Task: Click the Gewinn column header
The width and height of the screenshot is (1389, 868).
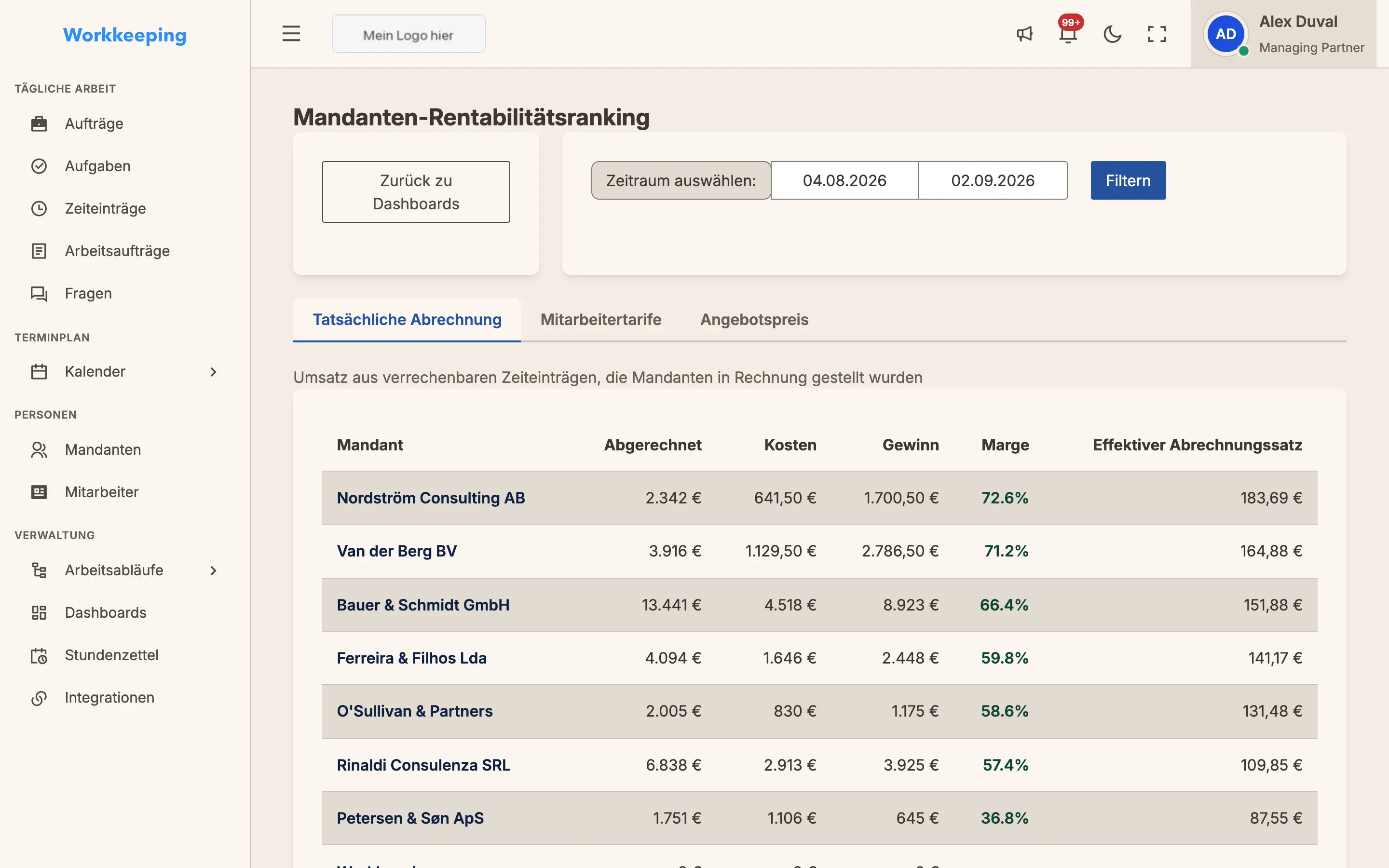Action: click(x=910, y=445)
